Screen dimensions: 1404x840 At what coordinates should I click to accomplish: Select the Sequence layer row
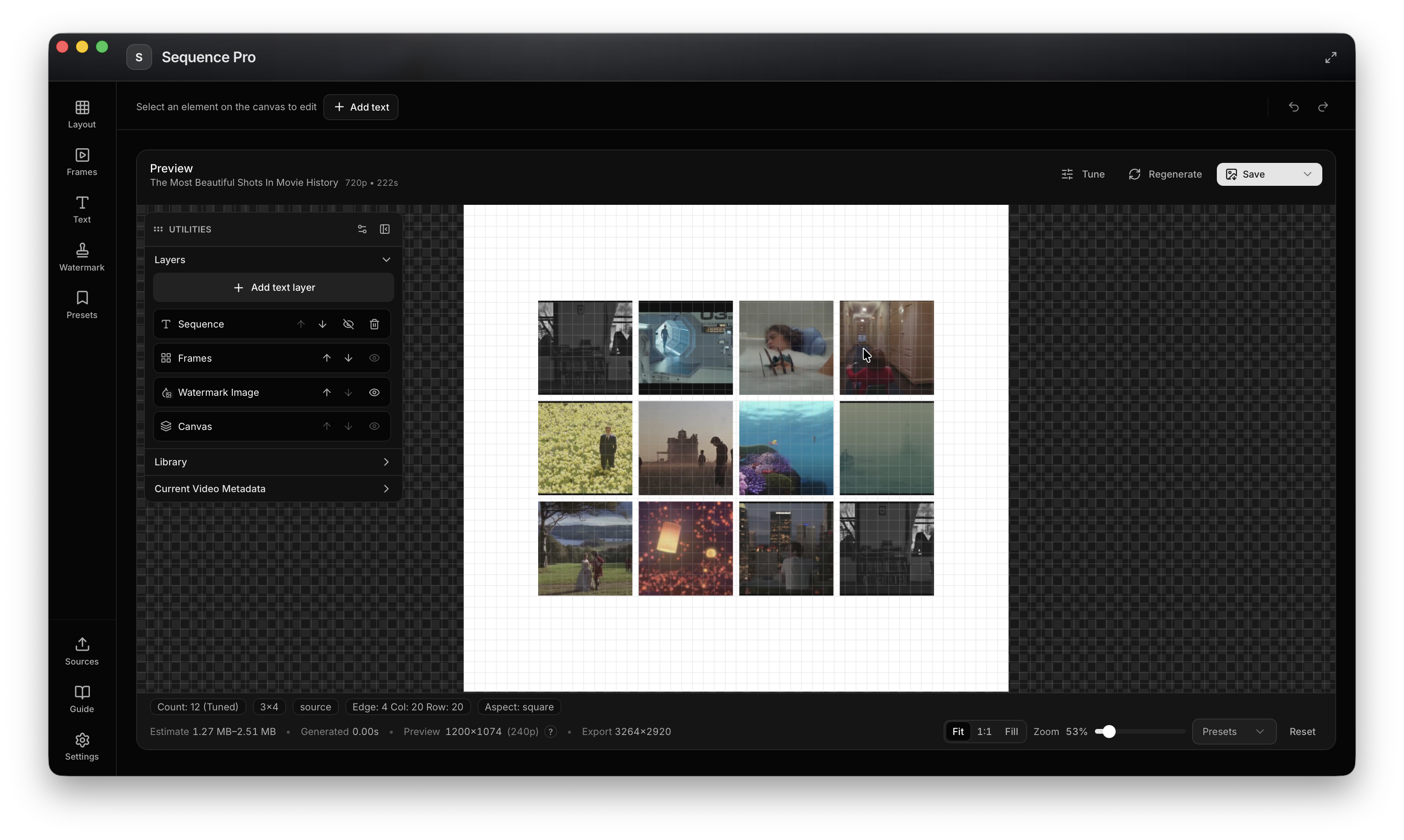pyautogui.click(x=272, y=325)
